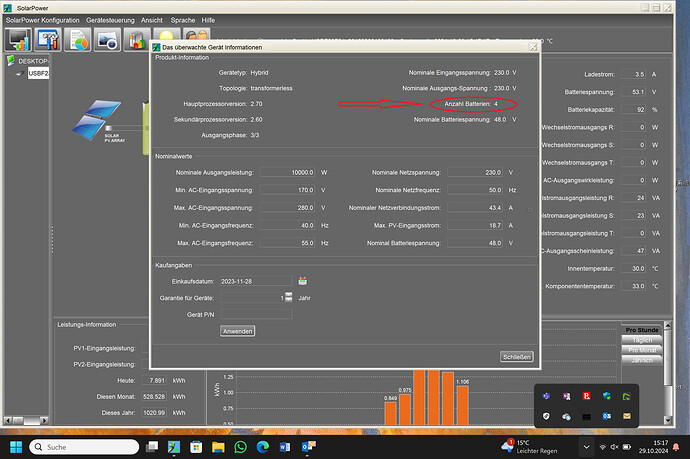Open the Gerätesteuerung menu

110,20
